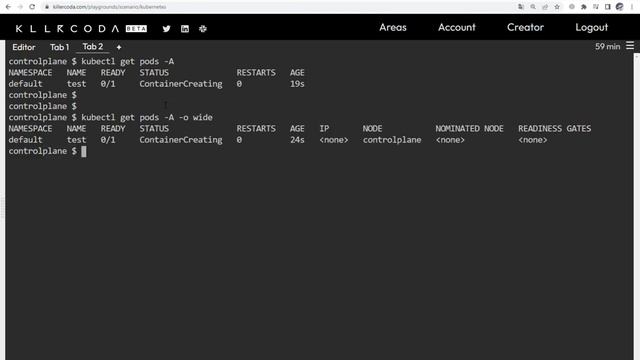The image size is (640, 360).
Task: Click '0/1' ready value in wide output
Action: 108,140
